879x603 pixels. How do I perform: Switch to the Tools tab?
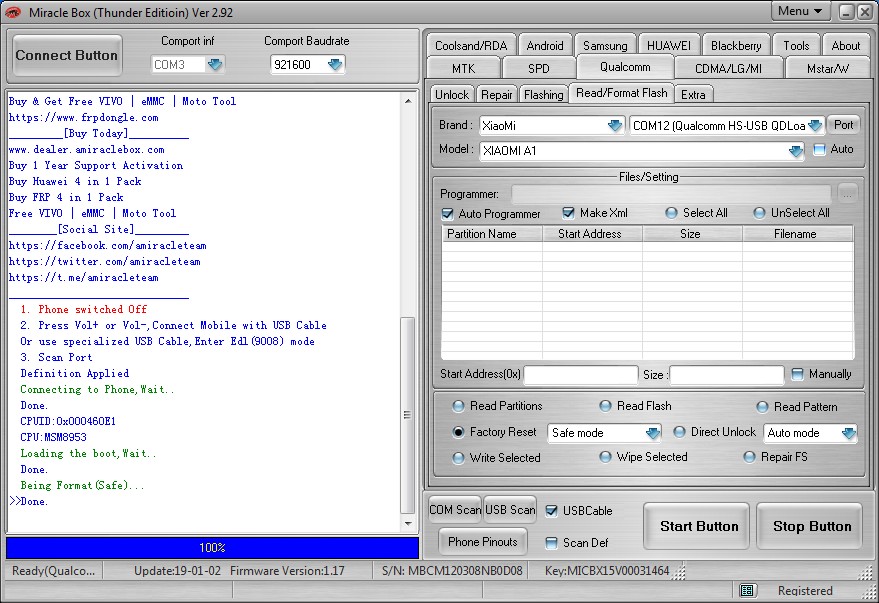tap(796, 45)
